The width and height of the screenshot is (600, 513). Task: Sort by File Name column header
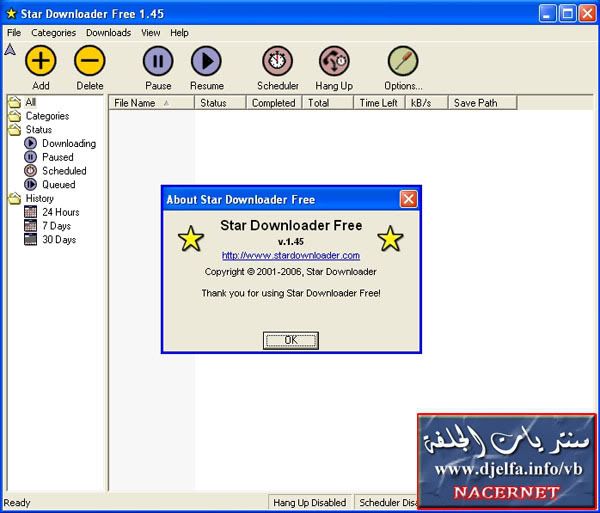point(152,103)
